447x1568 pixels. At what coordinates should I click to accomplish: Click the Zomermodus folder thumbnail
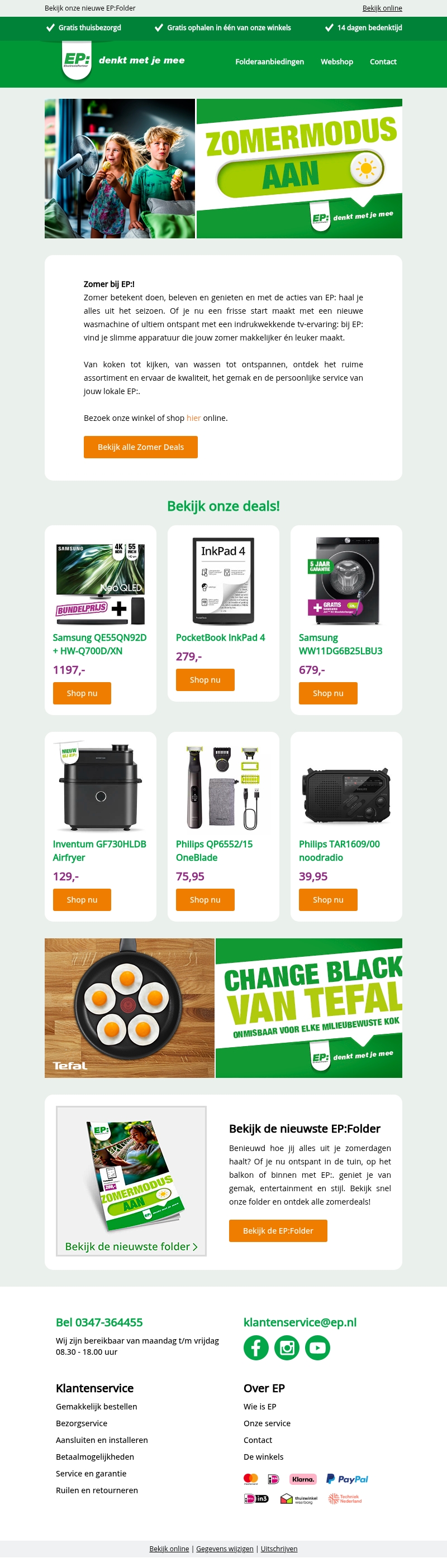(131, 1182)
